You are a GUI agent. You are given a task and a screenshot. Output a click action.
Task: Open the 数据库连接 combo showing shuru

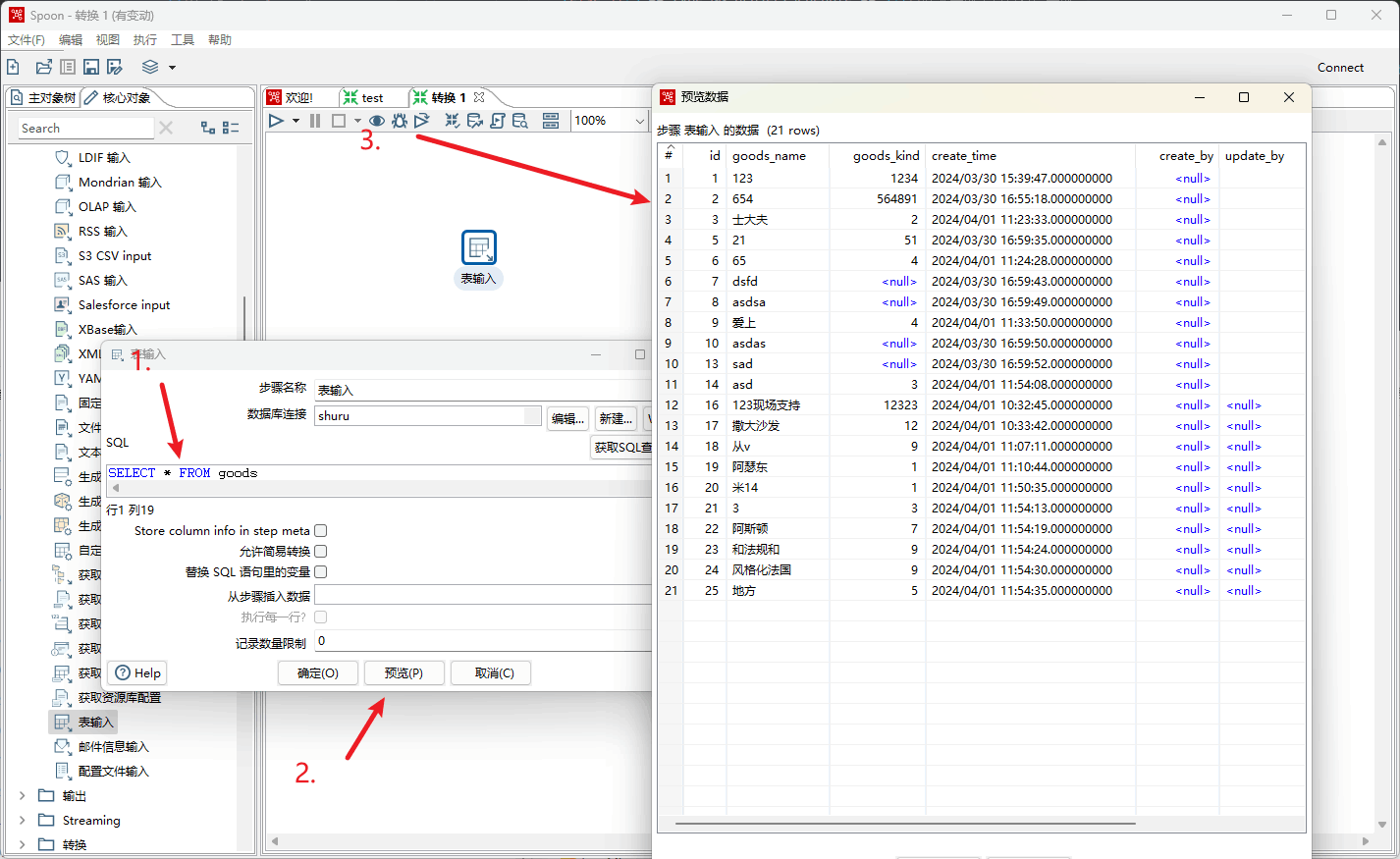pyautogui.click(x=428, y=416)
